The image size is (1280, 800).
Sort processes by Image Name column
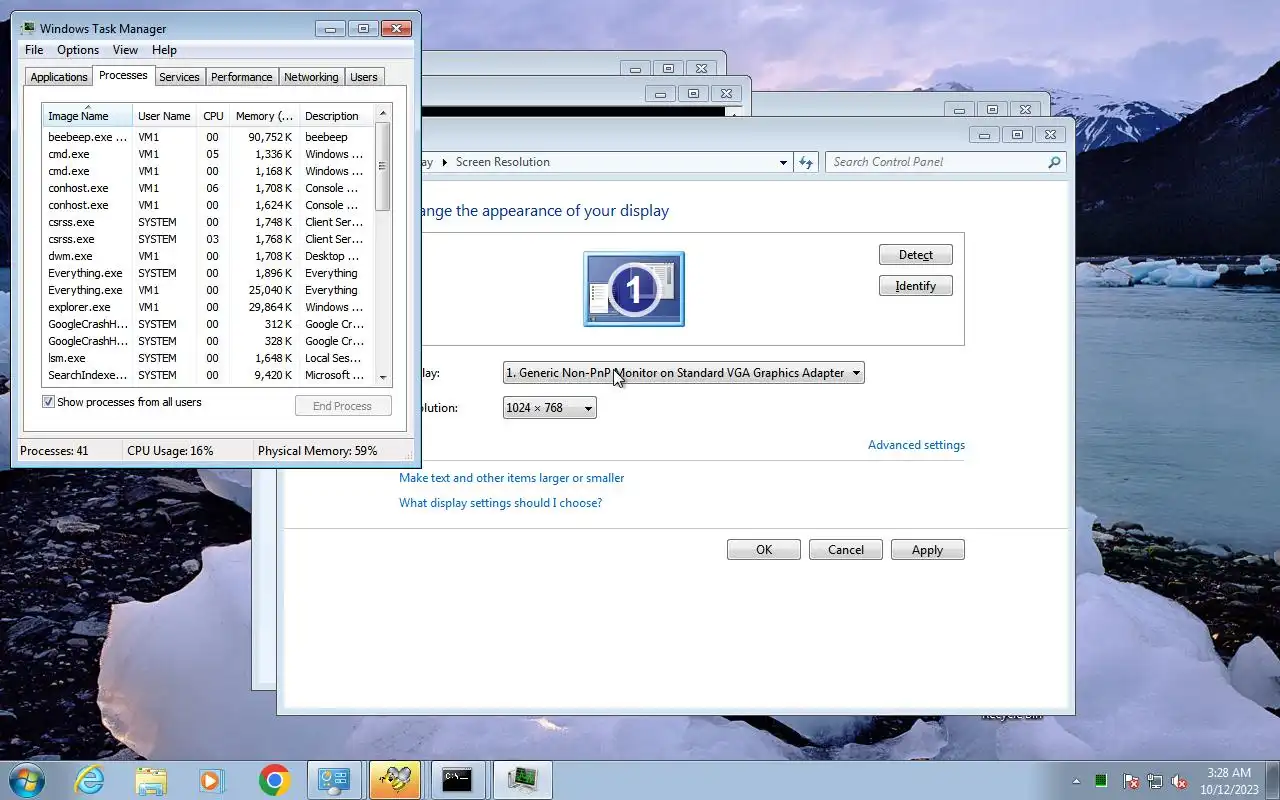[x=87, y=116]
